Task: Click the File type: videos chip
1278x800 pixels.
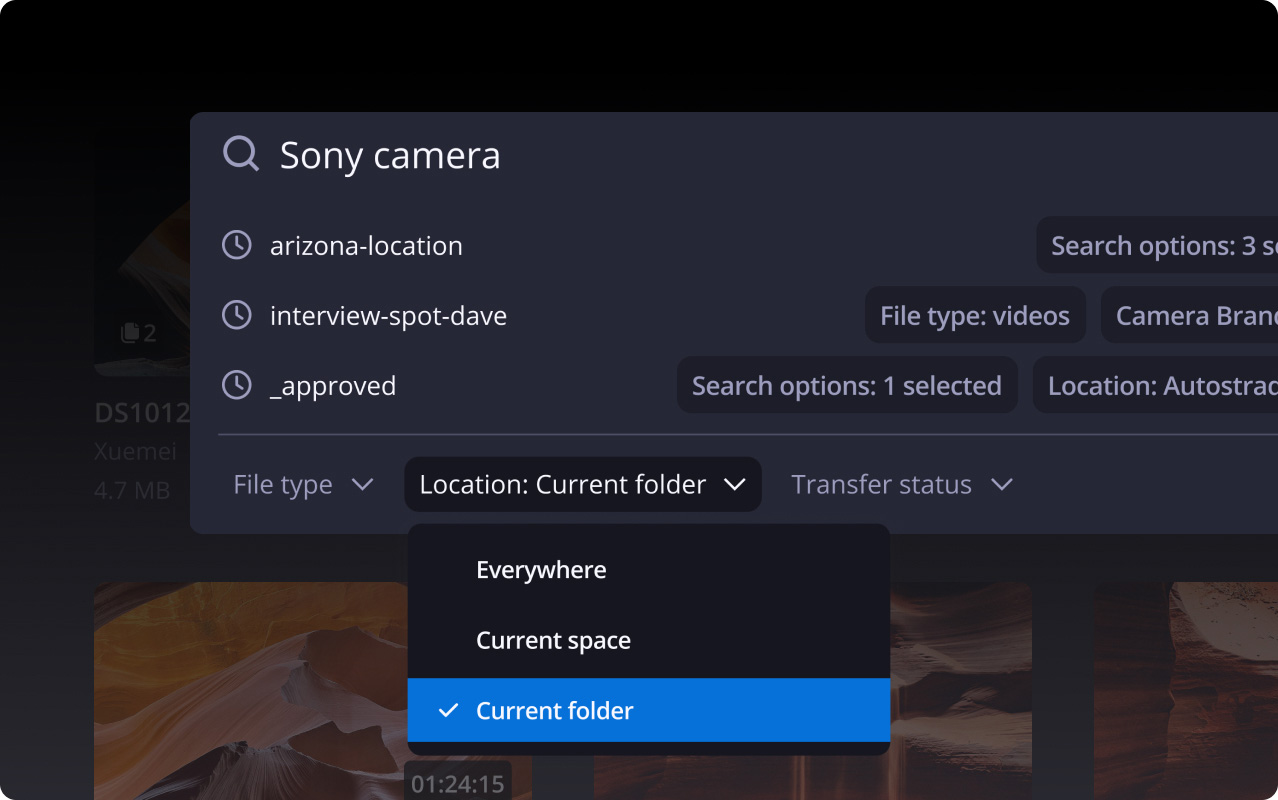Action: point(974,316)
